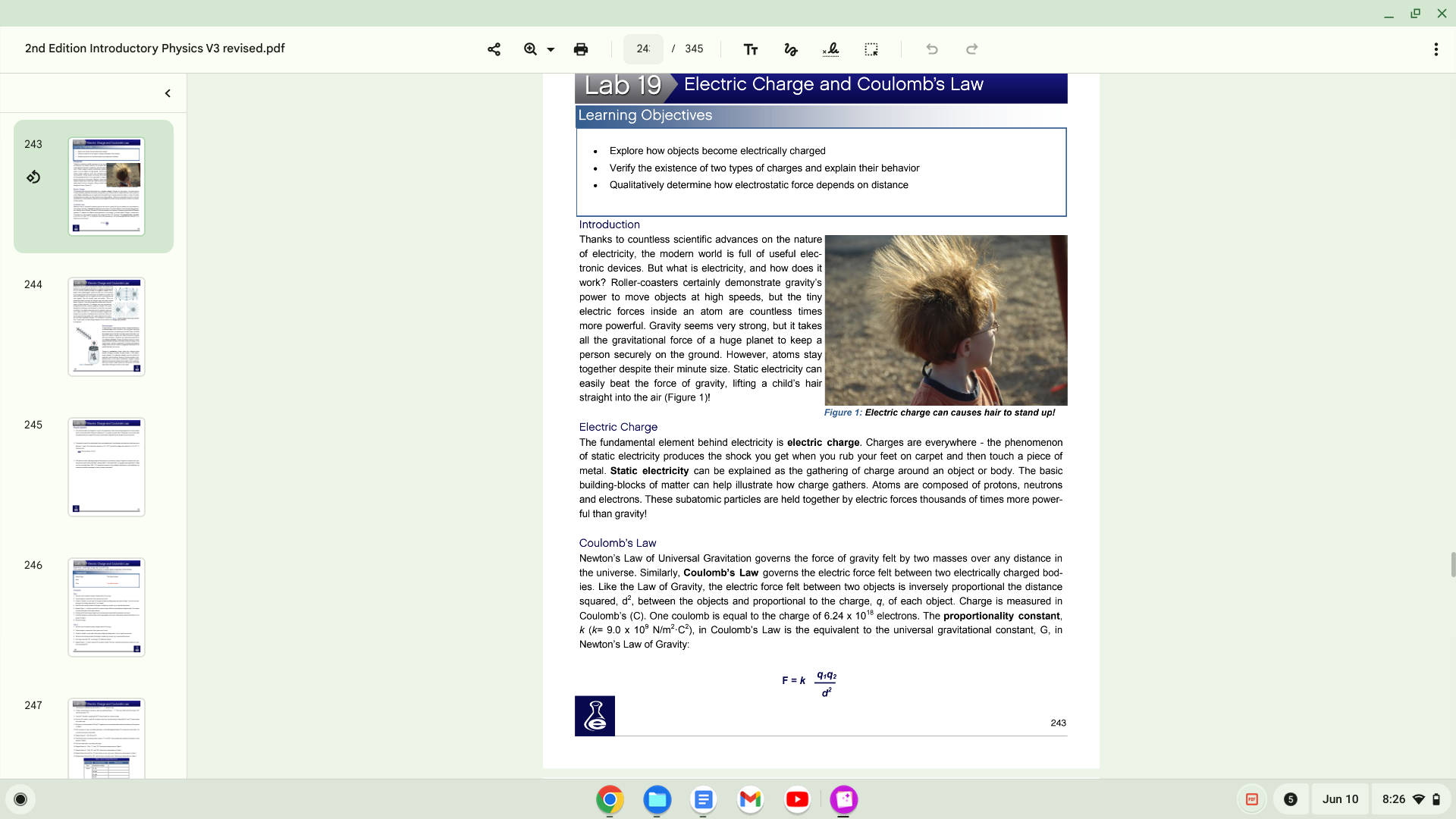This screenshot has width=1456, height=819.
Task: Click the share icon in toolbar
Action: coord(494,49)
